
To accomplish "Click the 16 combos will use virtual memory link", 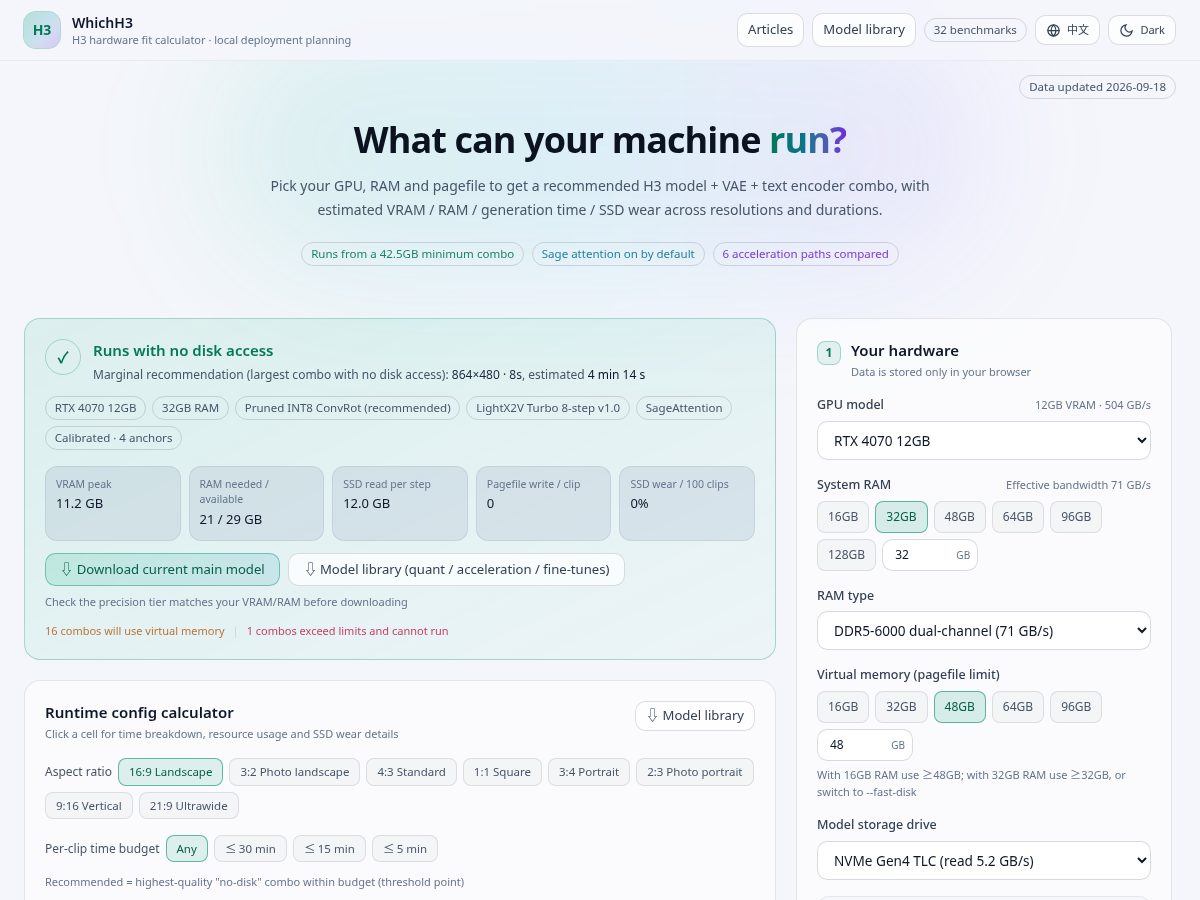I will click(x=135, y=631).
